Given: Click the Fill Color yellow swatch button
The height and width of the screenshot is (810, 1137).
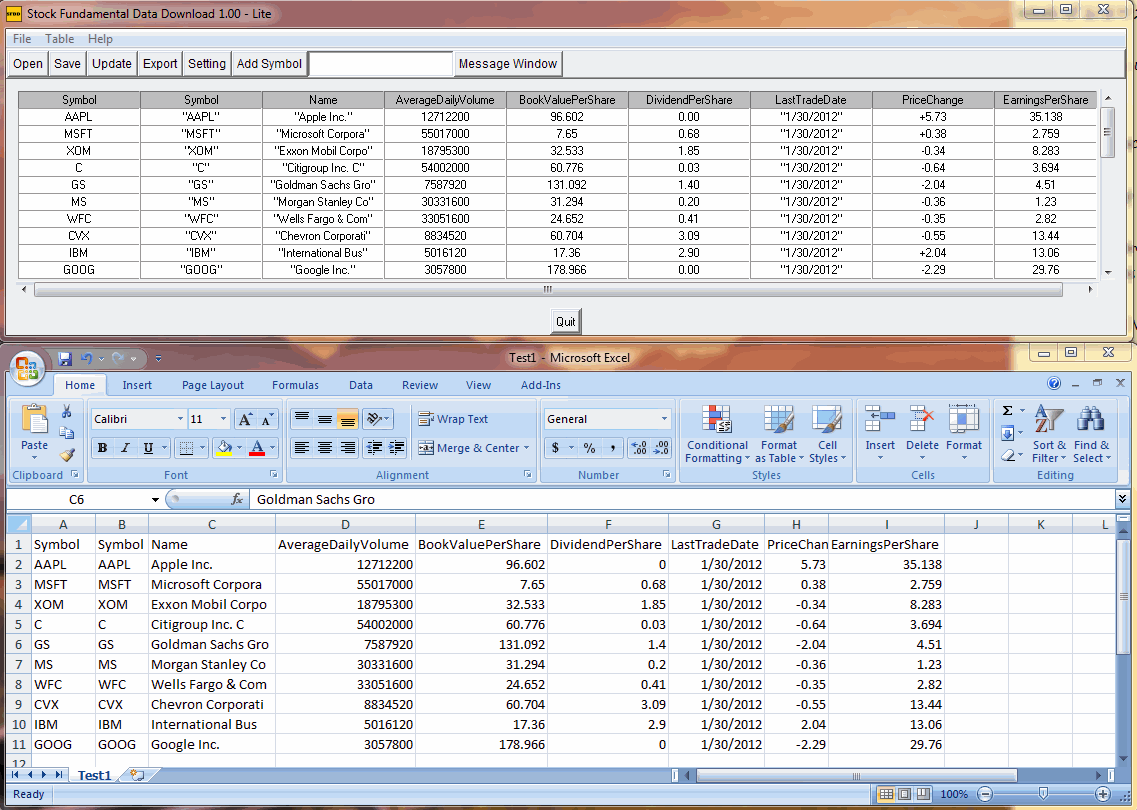Looking at the screenshot, I should tap(225, 448).
